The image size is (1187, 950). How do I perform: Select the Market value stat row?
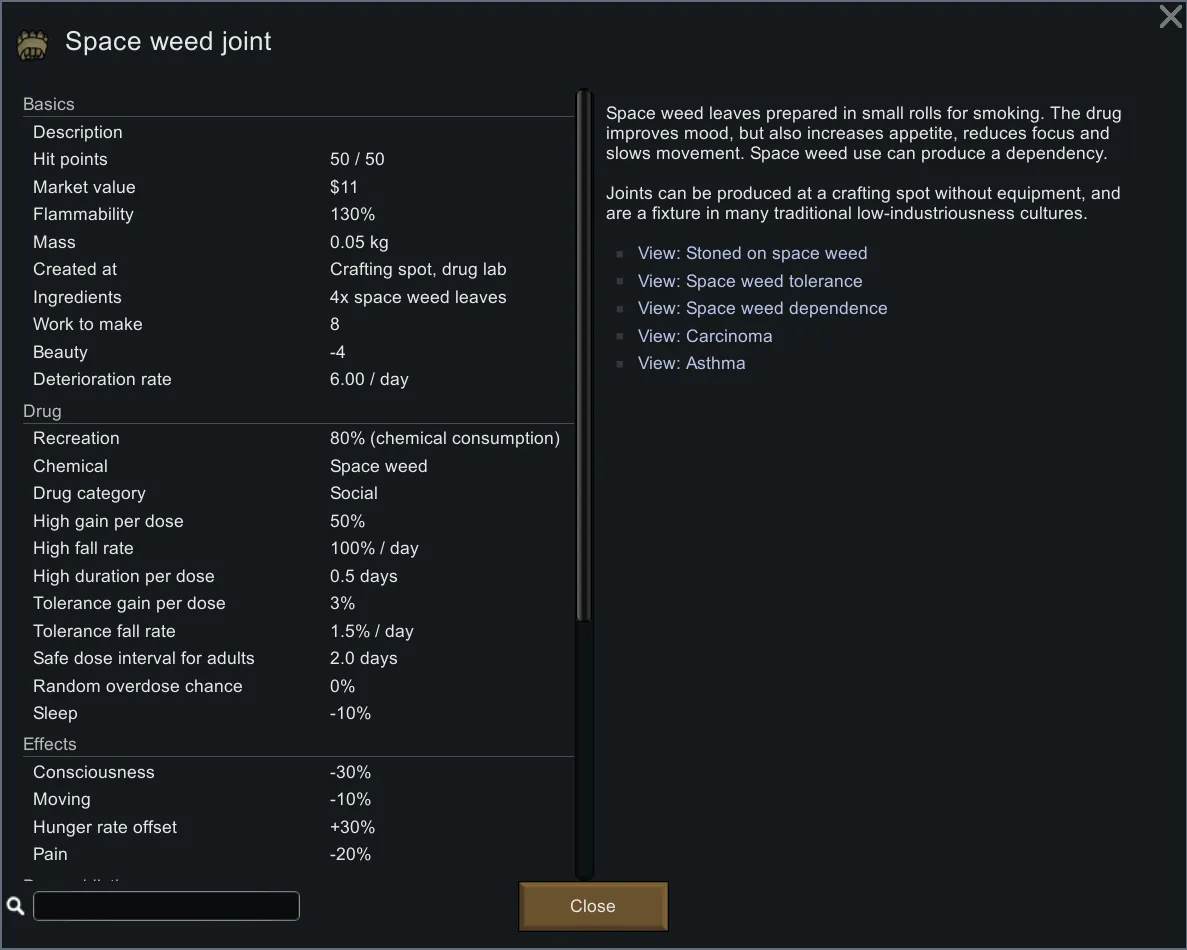[298, 187]
